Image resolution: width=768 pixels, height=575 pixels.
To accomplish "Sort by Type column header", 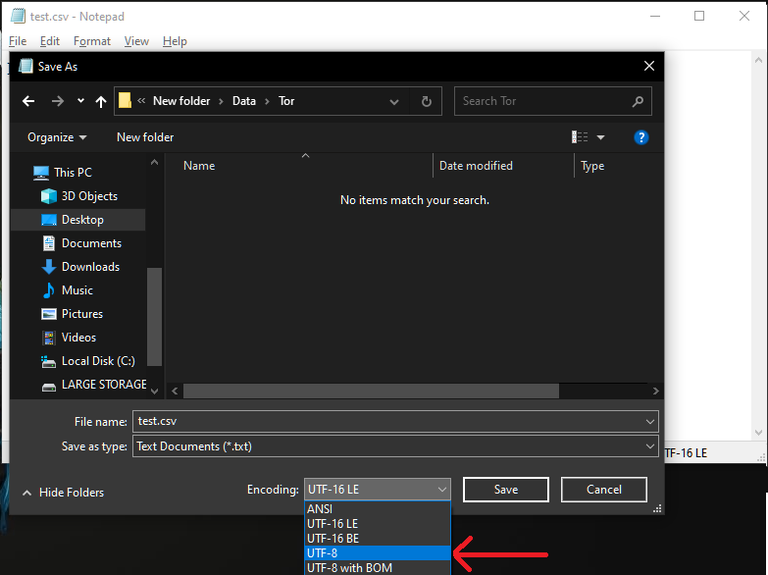I will point(592,166).
